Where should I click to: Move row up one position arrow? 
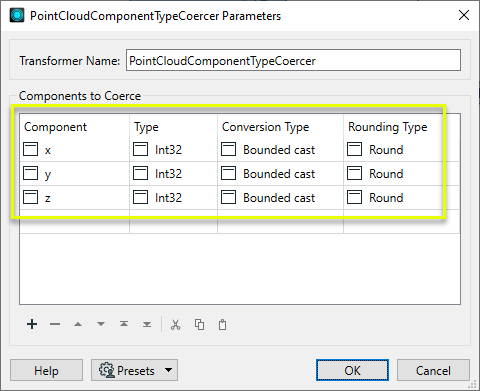[x=78, y=324]
